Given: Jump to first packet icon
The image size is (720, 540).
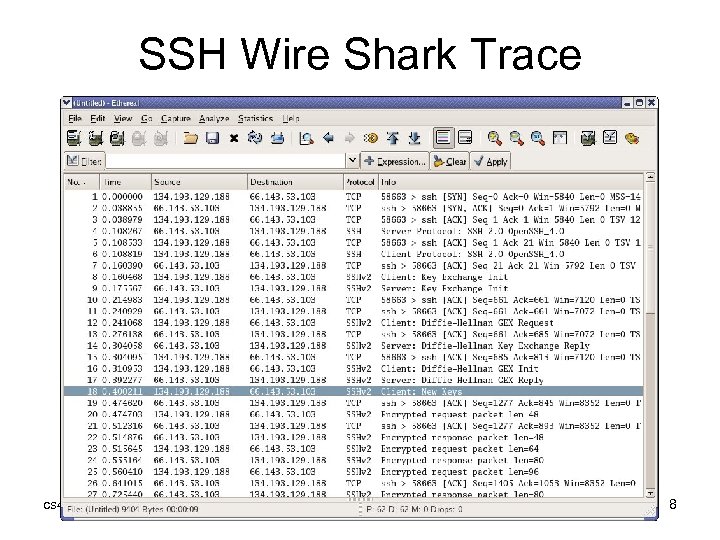Looking at the screenshot, I should [393, 138].
